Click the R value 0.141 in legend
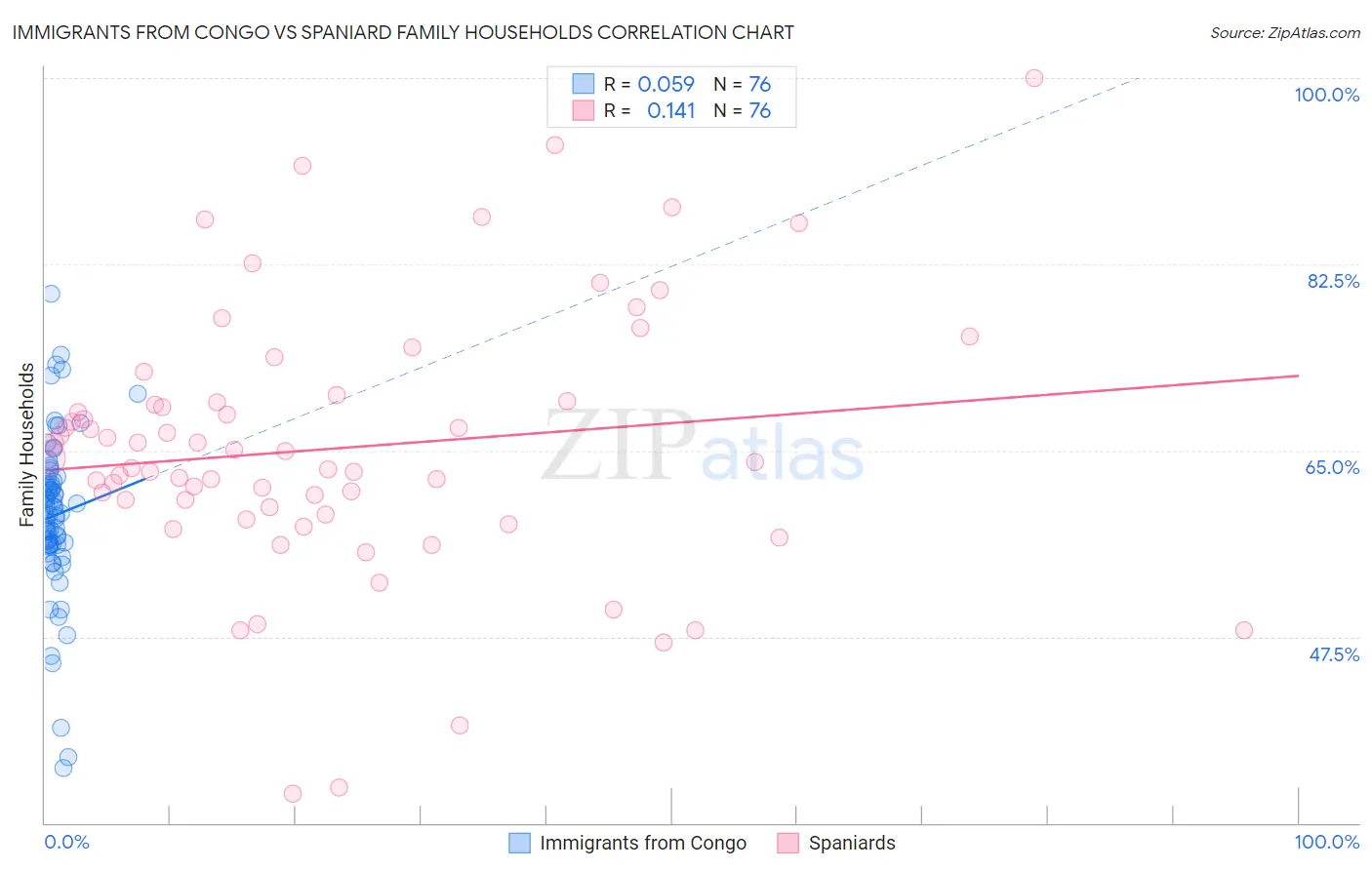The image size is (1372, 870). click(x=671, y=110)
